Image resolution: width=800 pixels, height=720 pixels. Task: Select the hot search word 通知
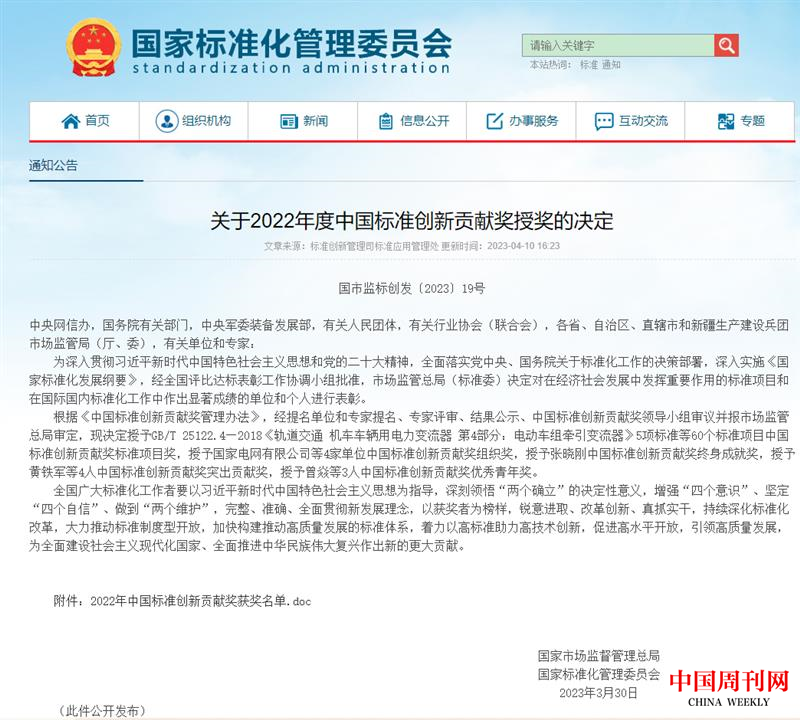pyautogui.click(x=611, y=65)
